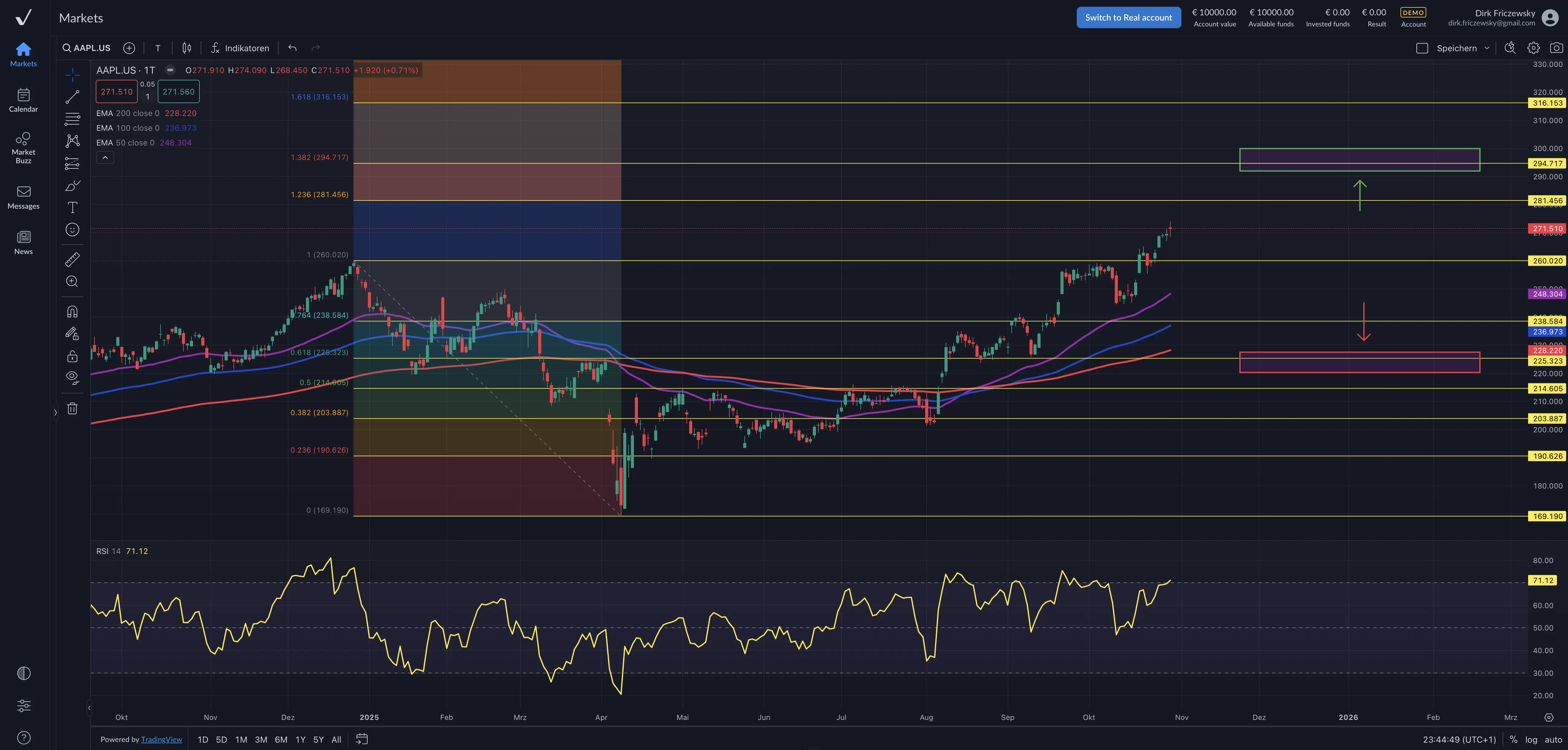The width and height of the screenshot is (1568, 750).
Task: Select the 6M time range
Action: pyautogui.click(x=280, y=740)
